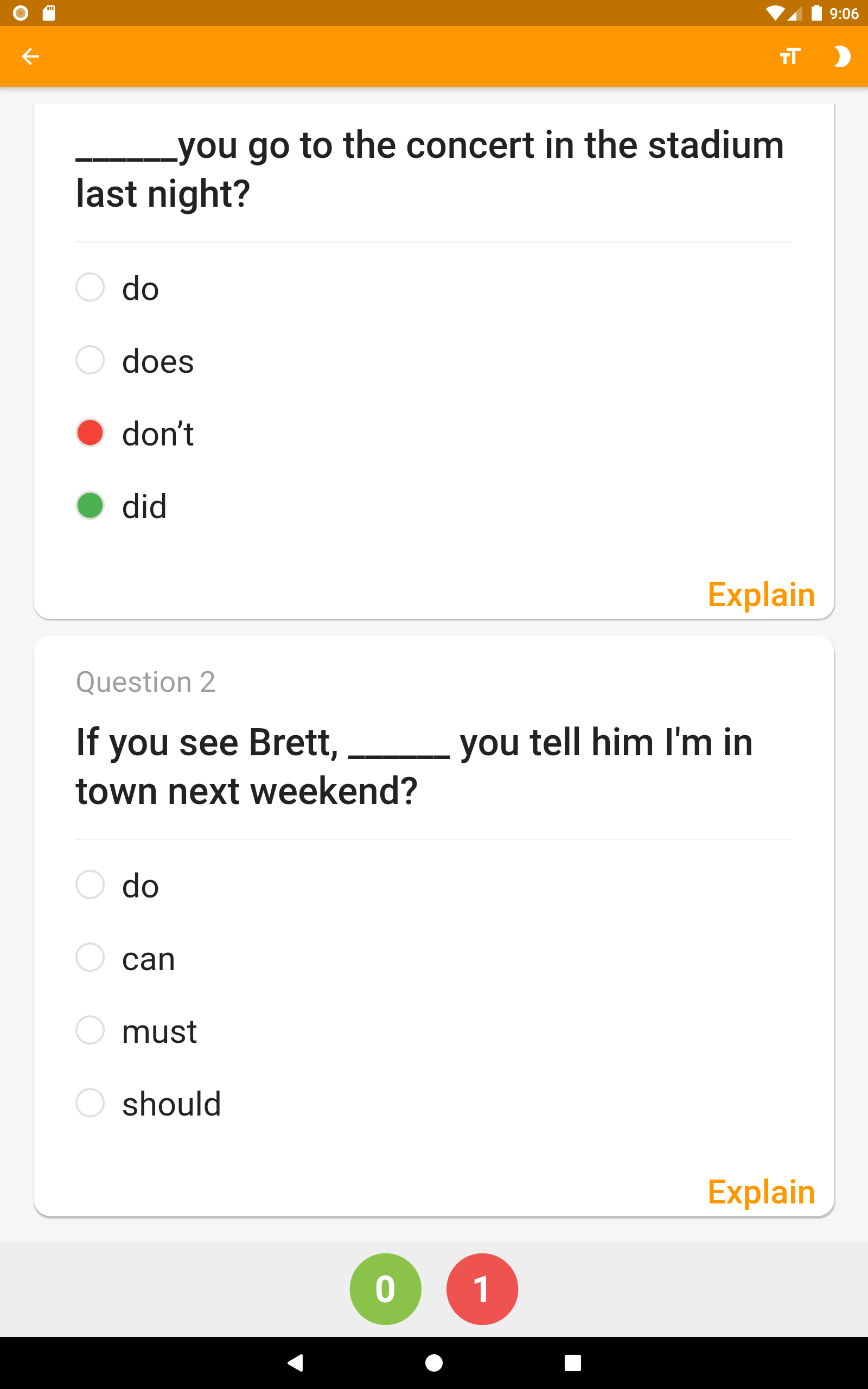Tap Android home circle button
This screenshot has width=868, height=1389.
coord(434,1362)
